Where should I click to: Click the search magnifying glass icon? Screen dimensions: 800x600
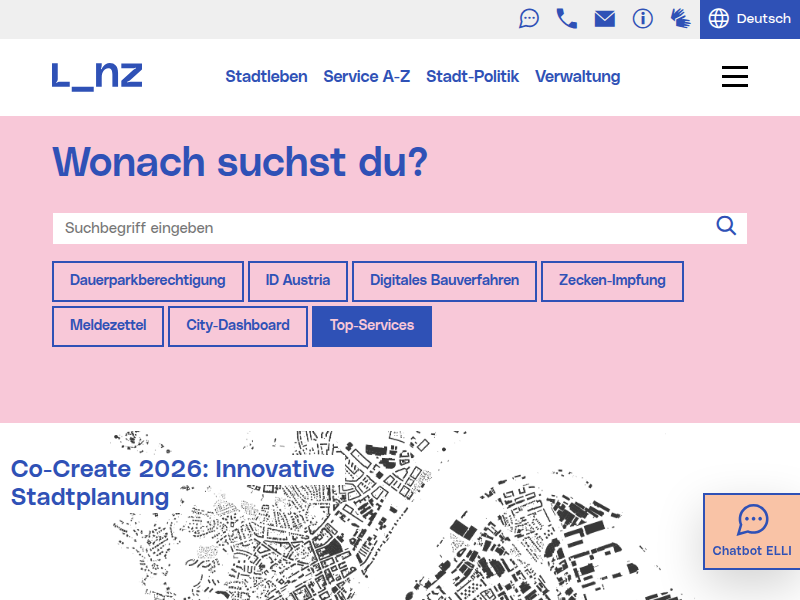tap(726, 226)
